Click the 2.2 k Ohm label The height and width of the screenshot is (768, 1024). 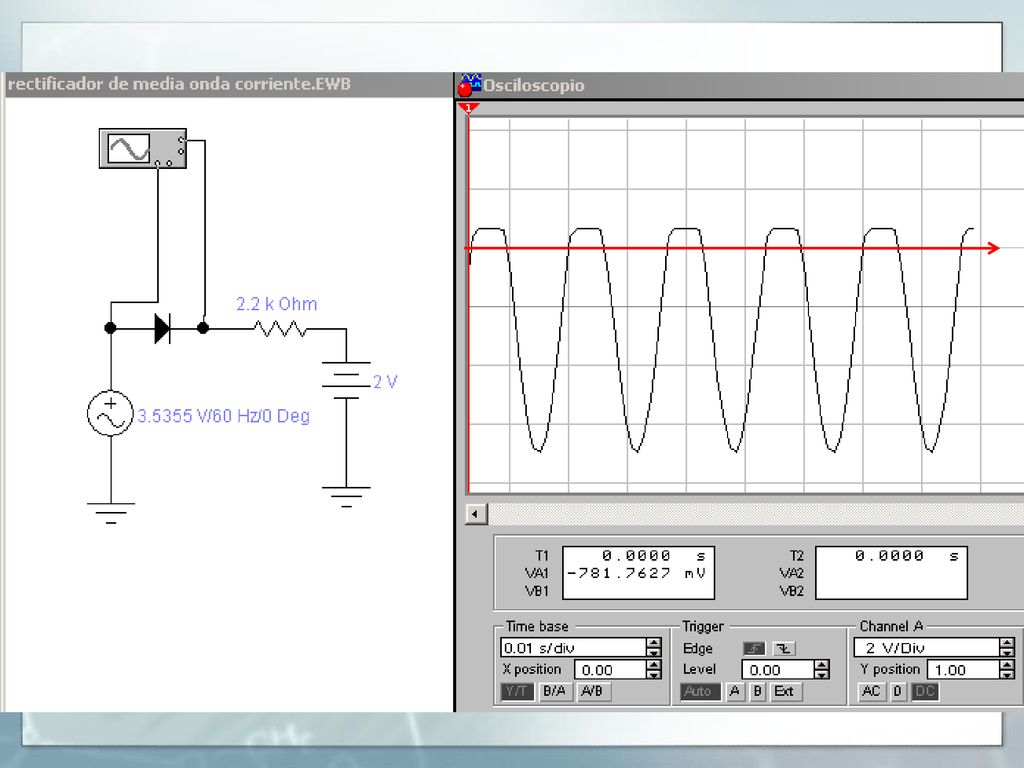(x=276, y=304)
